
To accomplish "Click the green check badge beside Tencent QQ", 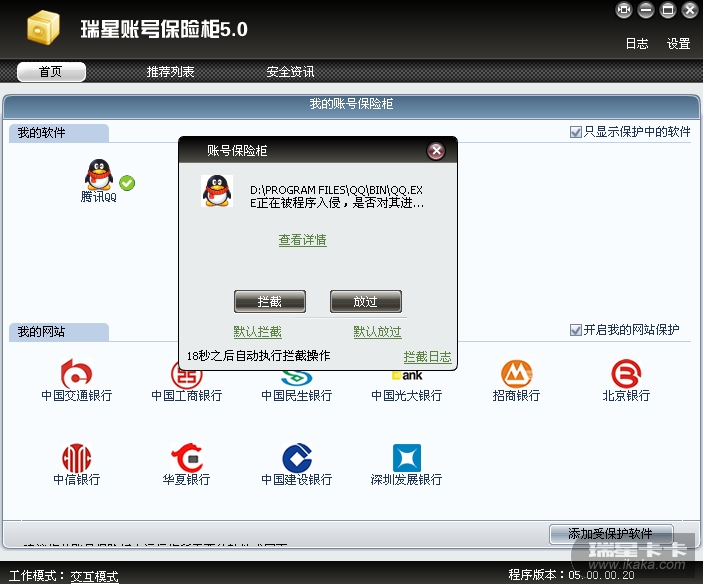I will pyautogui.click(x=127, y=183).
